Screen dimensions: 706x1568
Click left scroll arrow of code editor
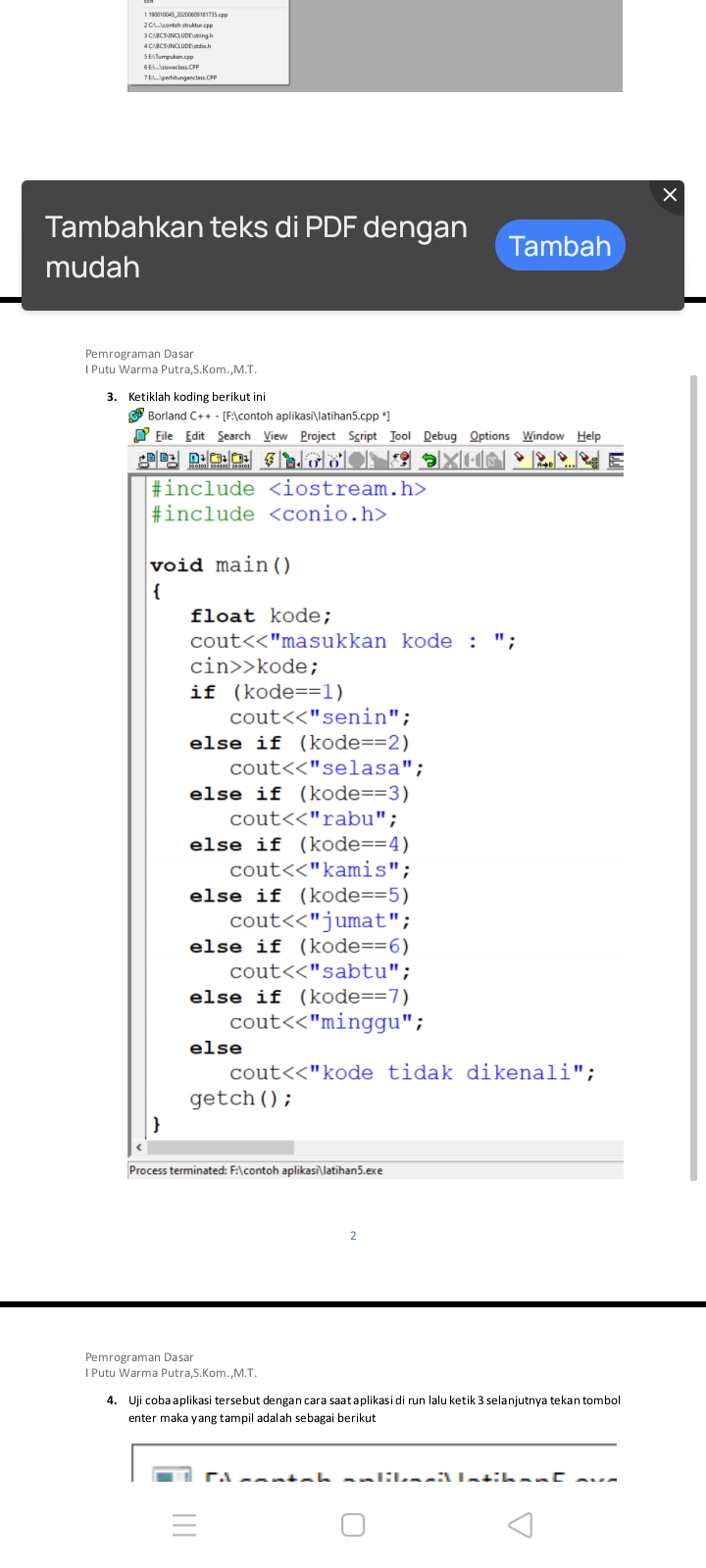click(x=138, y=1148)
